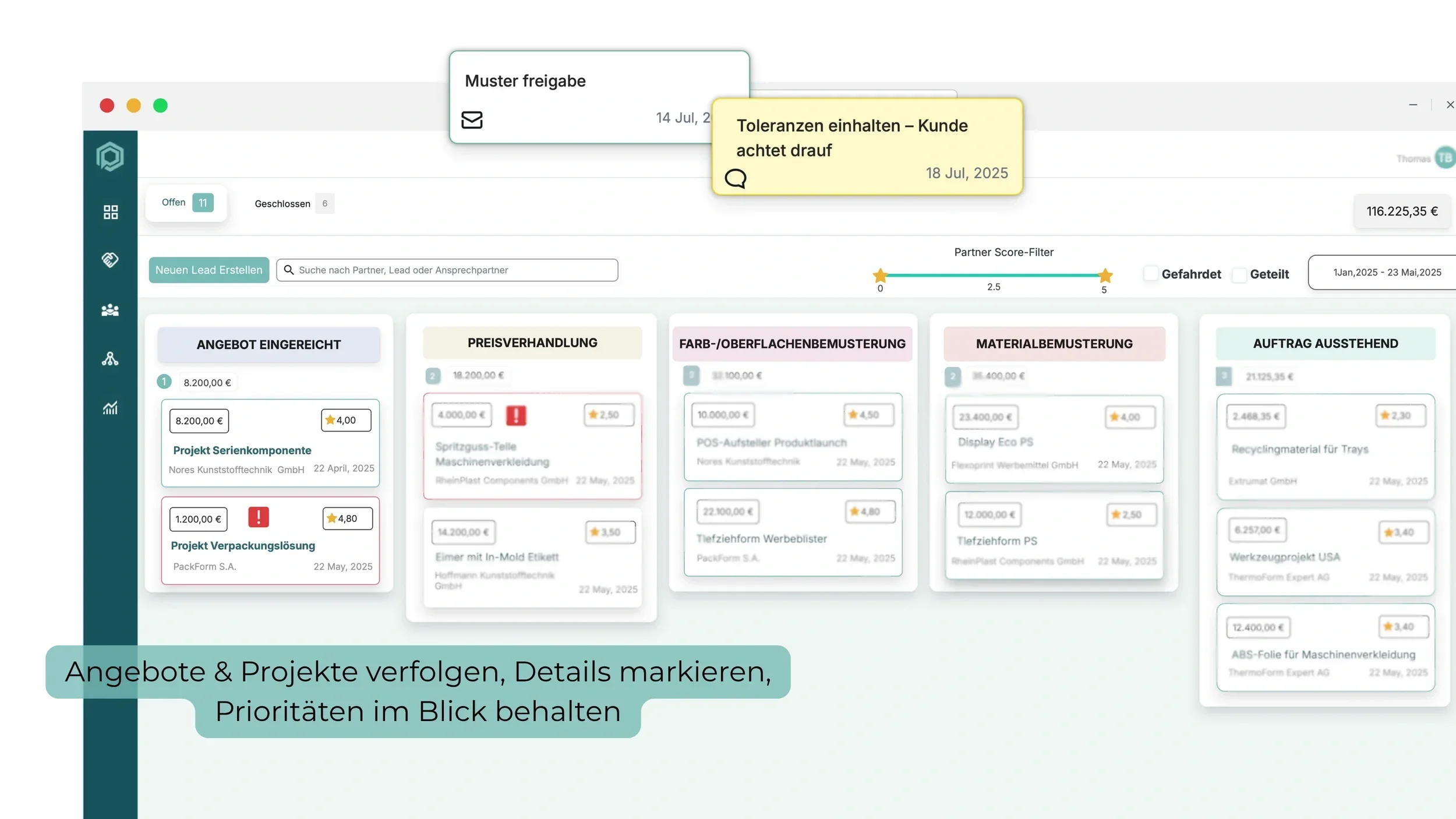1456x819 pixels.
Task: Click the app logo at sidebar top
Action: pos(110,157)
